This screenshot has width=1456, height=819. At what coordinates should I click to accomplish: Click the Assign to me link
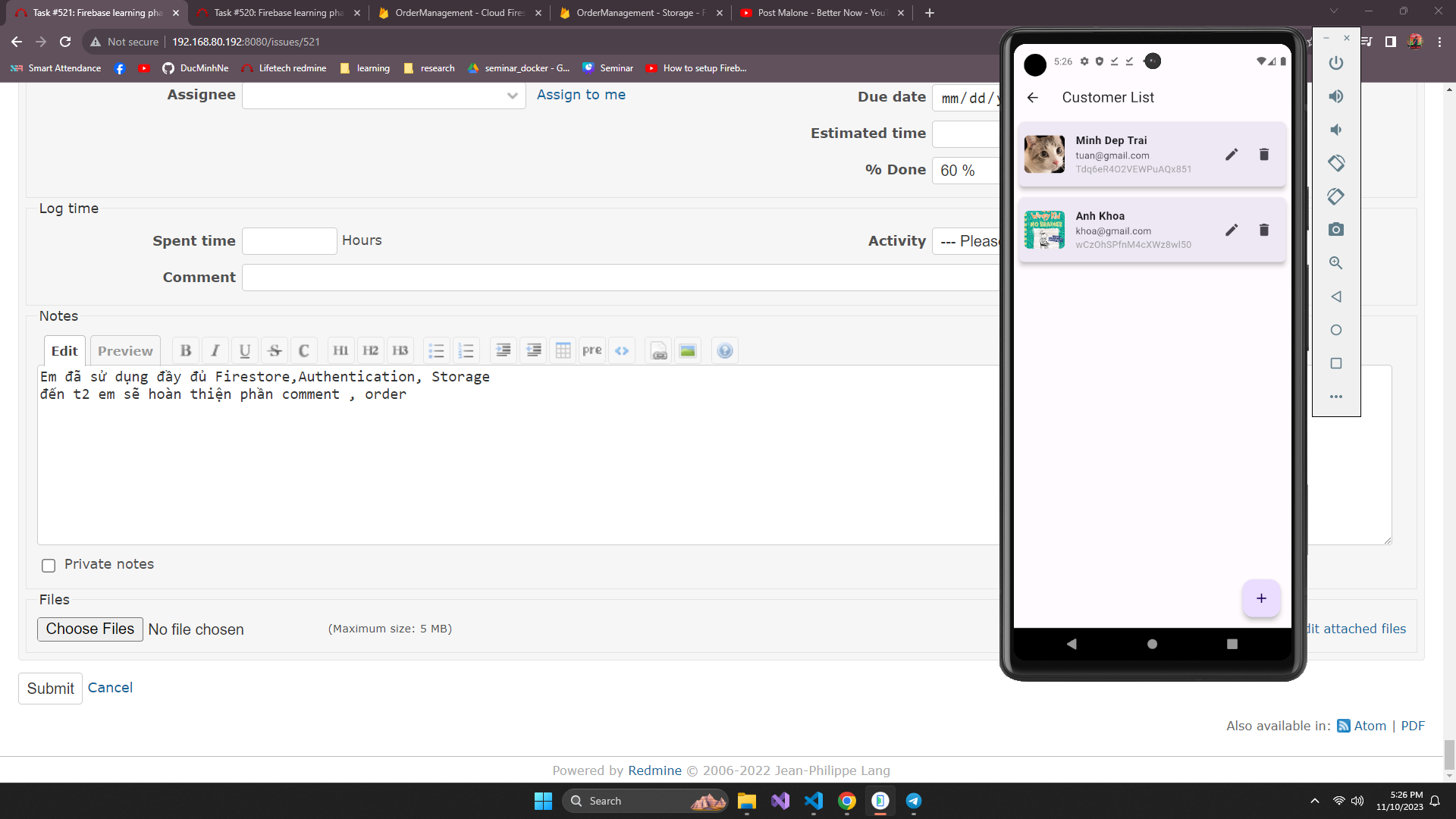point(581,95)
